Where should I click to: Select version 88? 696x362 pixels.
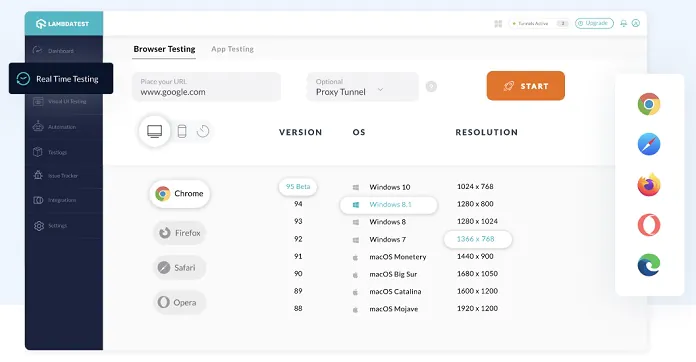click(x=298, y=308)
